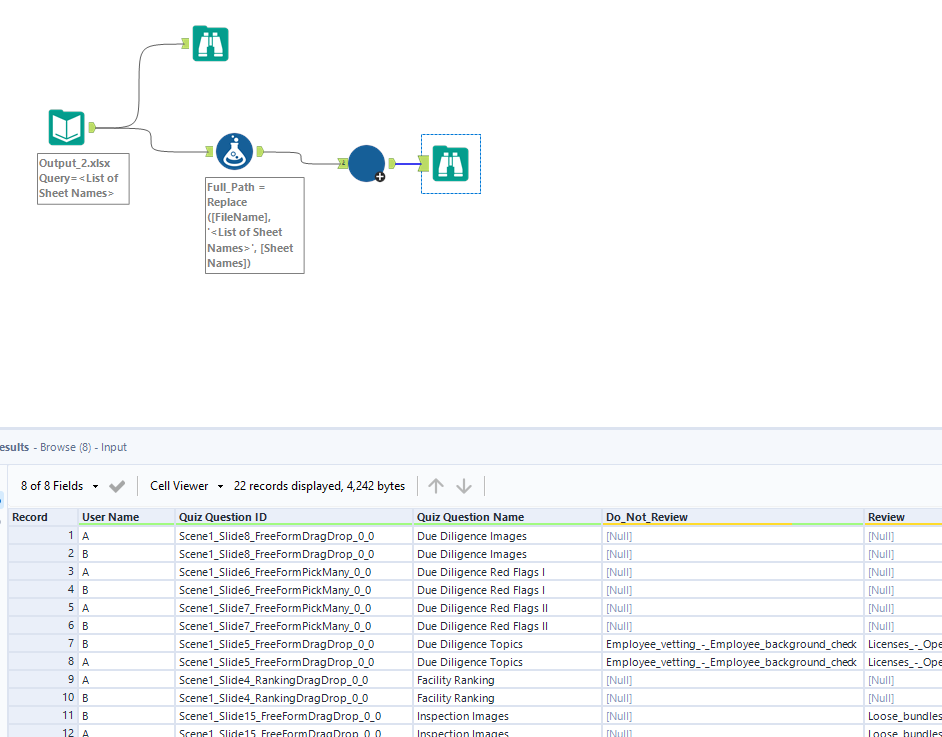Click the plus badge on the blue macro tool
This screenshot has width=942, height=737.
380,177
